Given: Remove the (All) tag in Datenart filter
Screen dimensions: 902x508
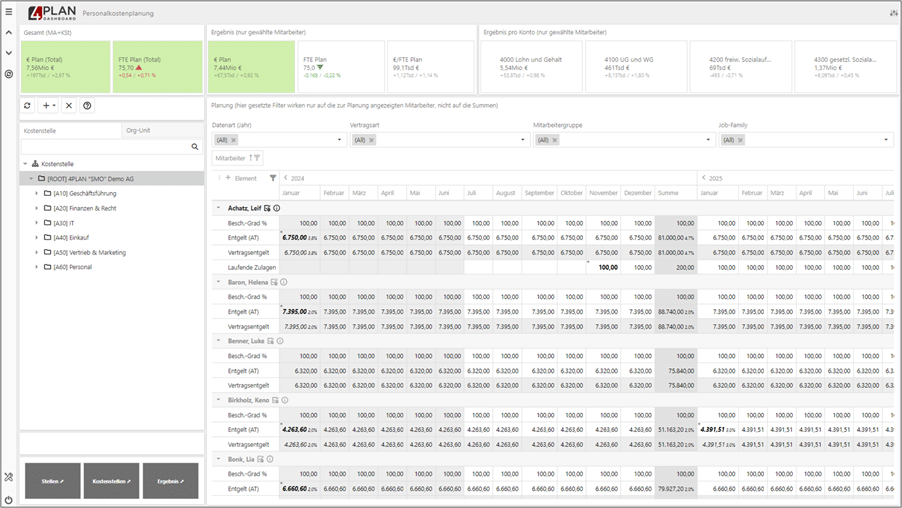Looking at the screenshot, I should click(234, 140).
